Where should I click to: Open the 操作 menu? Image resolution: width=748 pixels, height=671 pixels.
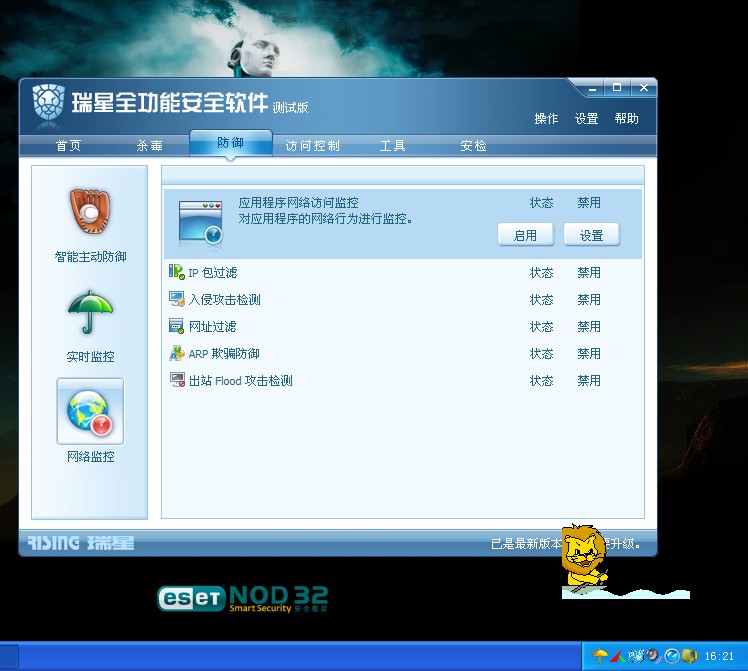pyautogui.click(x=546, y=118)
